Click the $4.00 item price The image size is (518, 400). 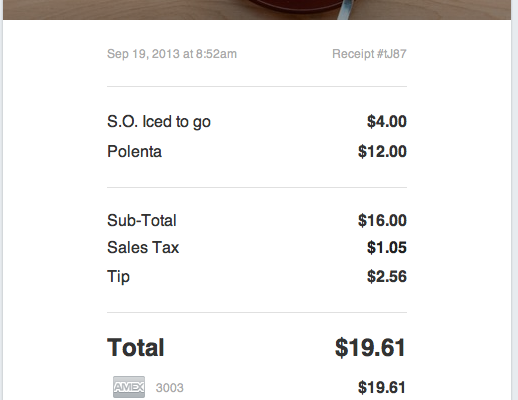coord(387,121)
